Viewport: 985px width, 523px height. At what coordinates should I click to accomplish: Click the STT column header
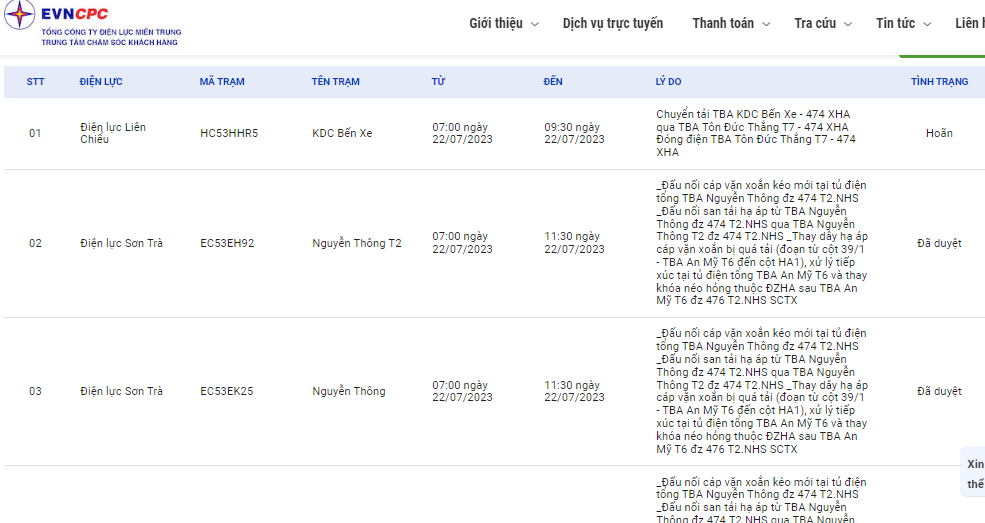(35, 82)
